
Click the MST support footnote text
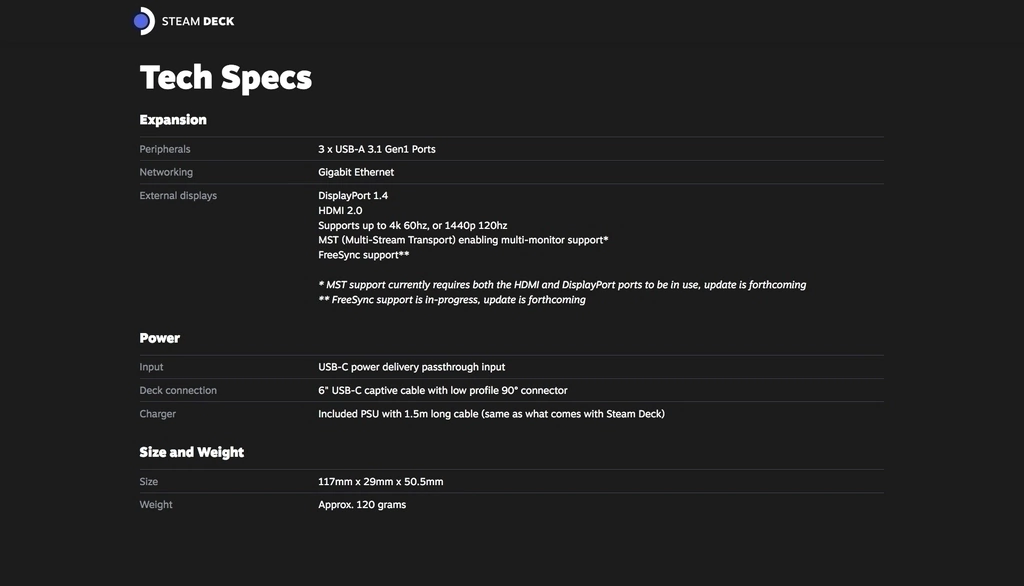click(562, 285)
